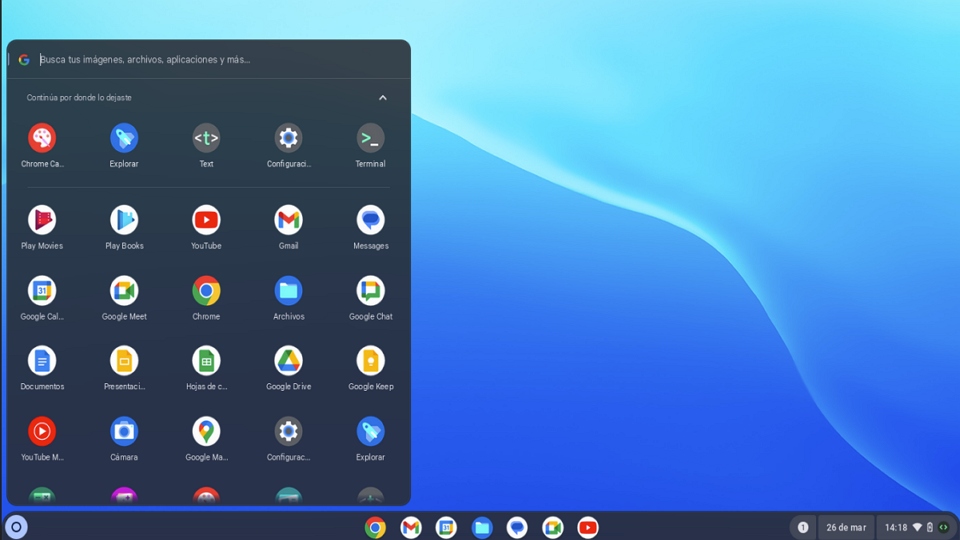
Task: Click the launcher circle button on the shelf
Action: 17,527
